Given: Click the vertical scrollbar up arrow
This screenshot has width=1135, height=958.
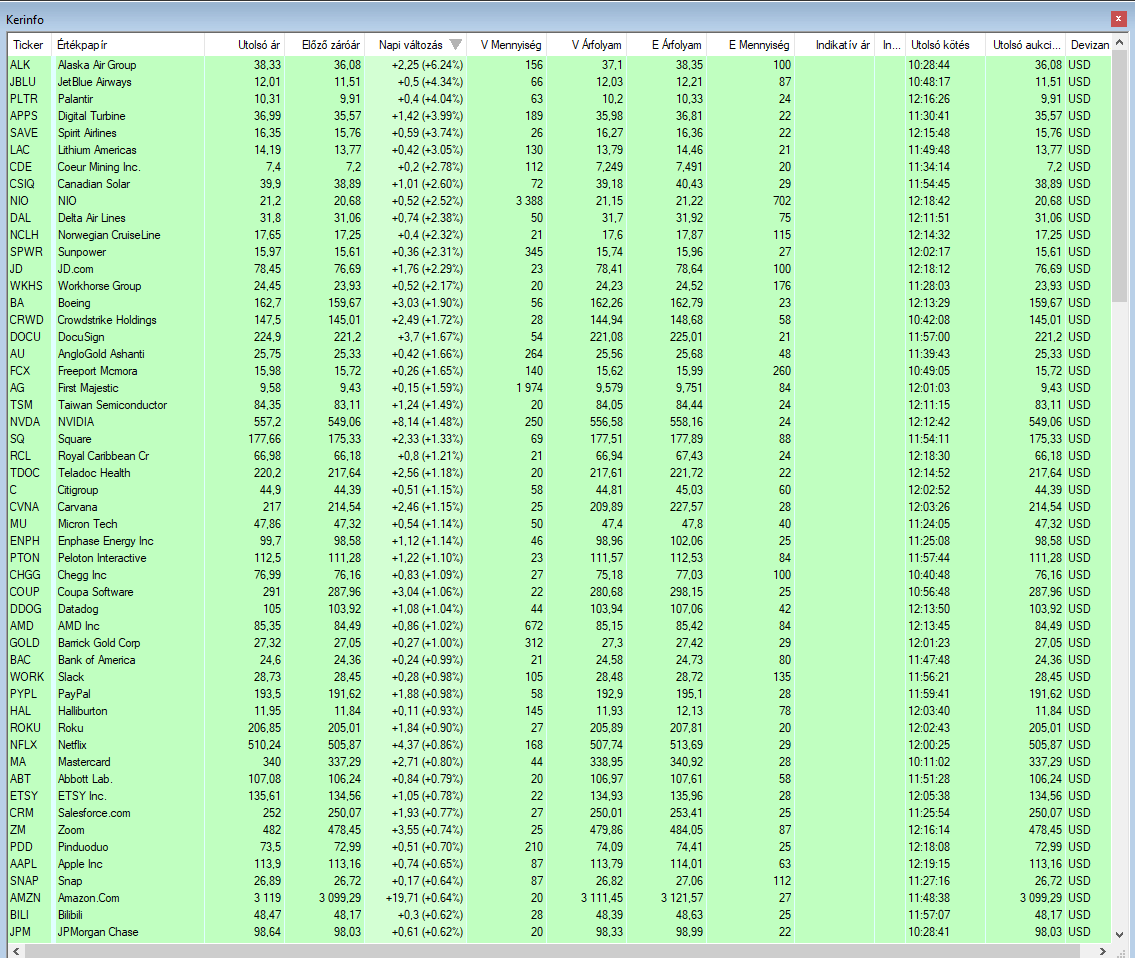Looking at the screenshot, I should [x=1119, y=42].
